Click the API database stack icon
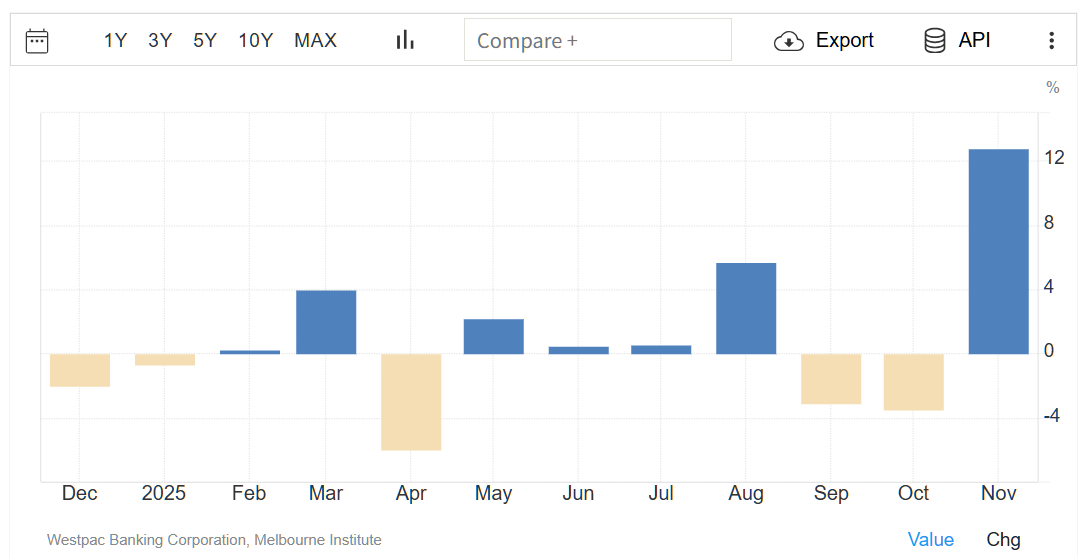 (x=934, y=41)
